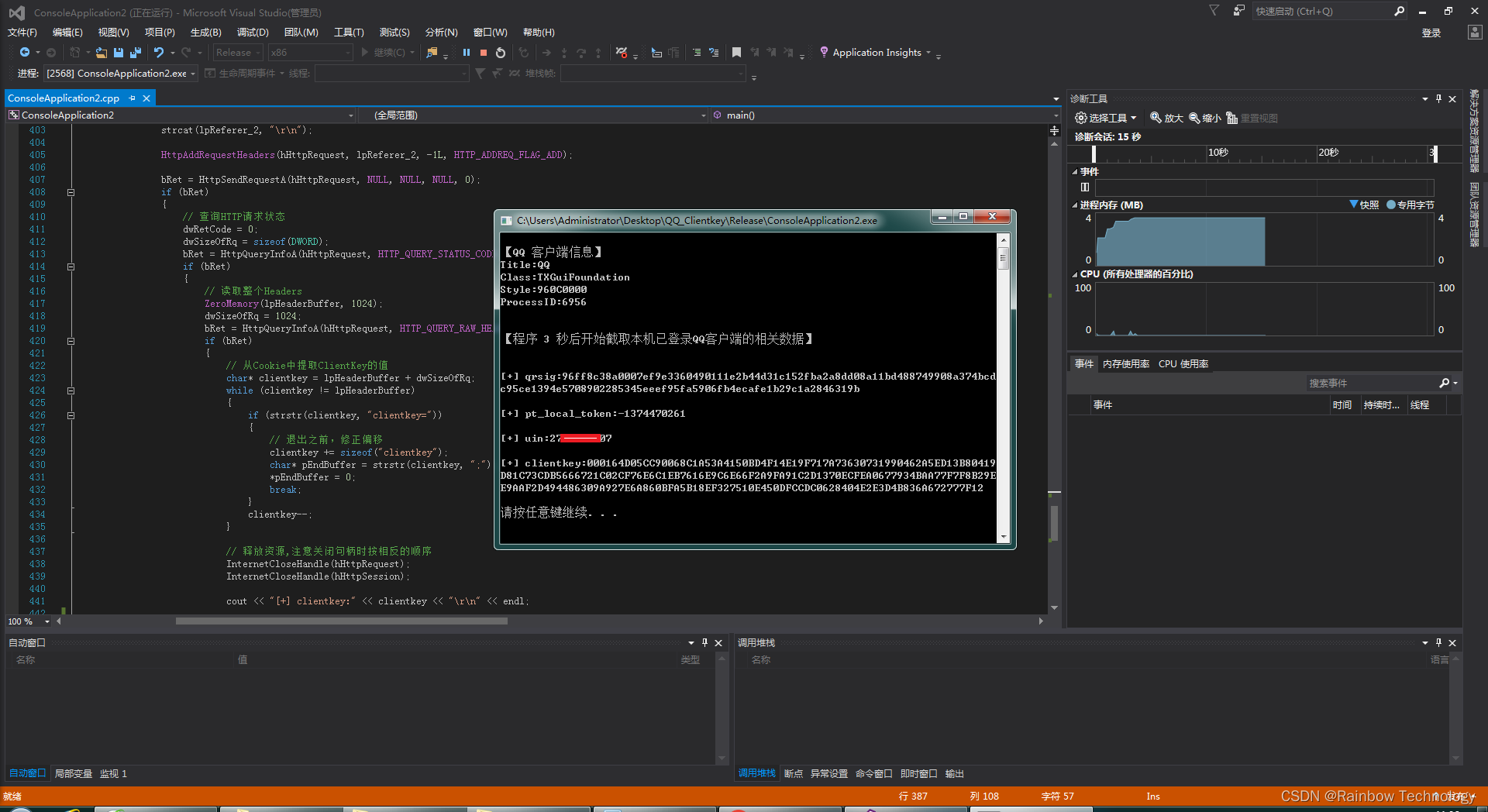Click the diagnostic timeline right range marker

click(1435, 153)
